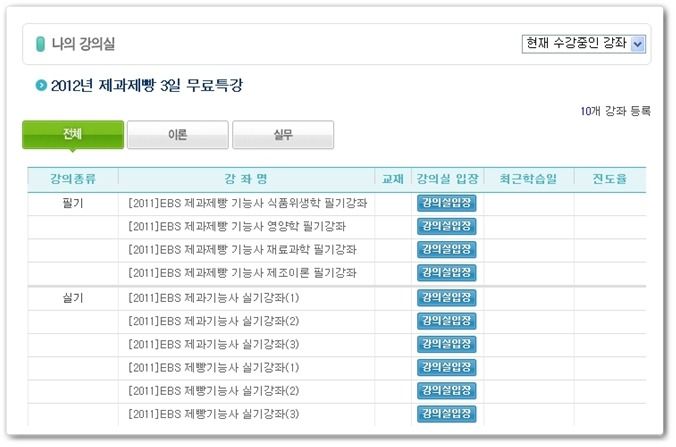Enter classroom for 제빵기능사 실기강좌(1)

[447, 367]
